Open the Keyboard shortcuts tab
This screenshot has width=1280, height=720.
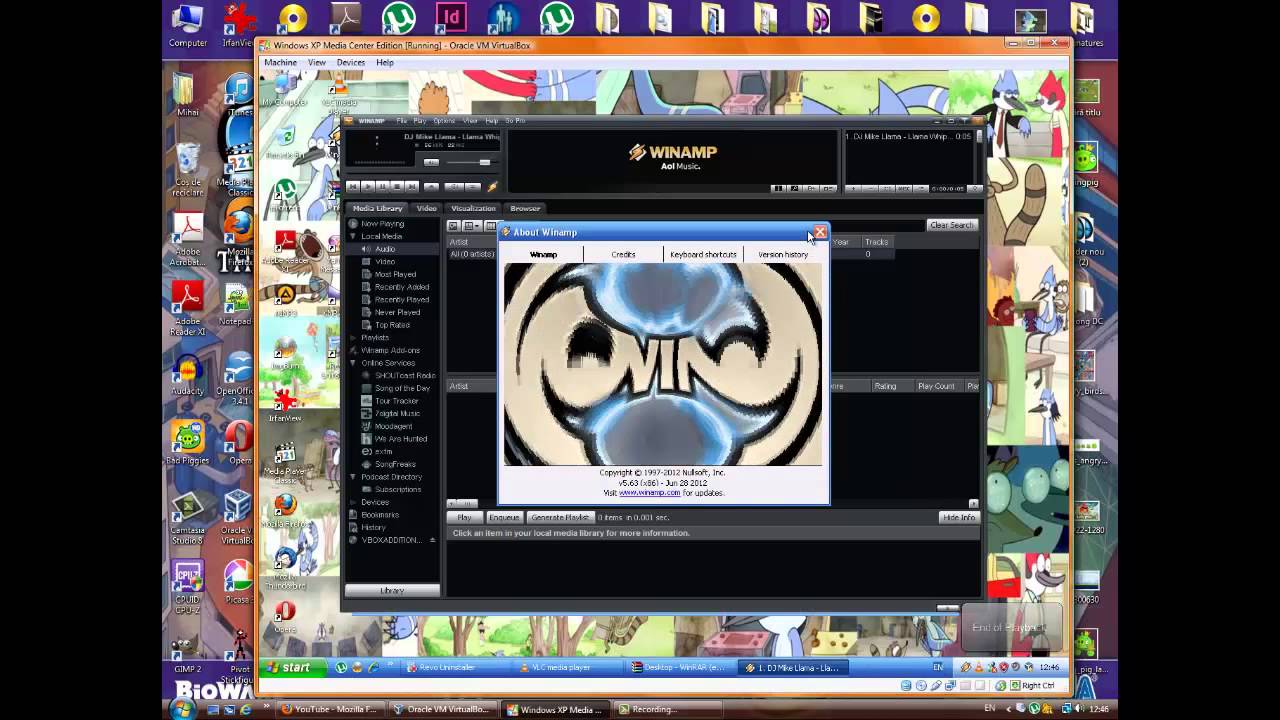click(703, 254)
